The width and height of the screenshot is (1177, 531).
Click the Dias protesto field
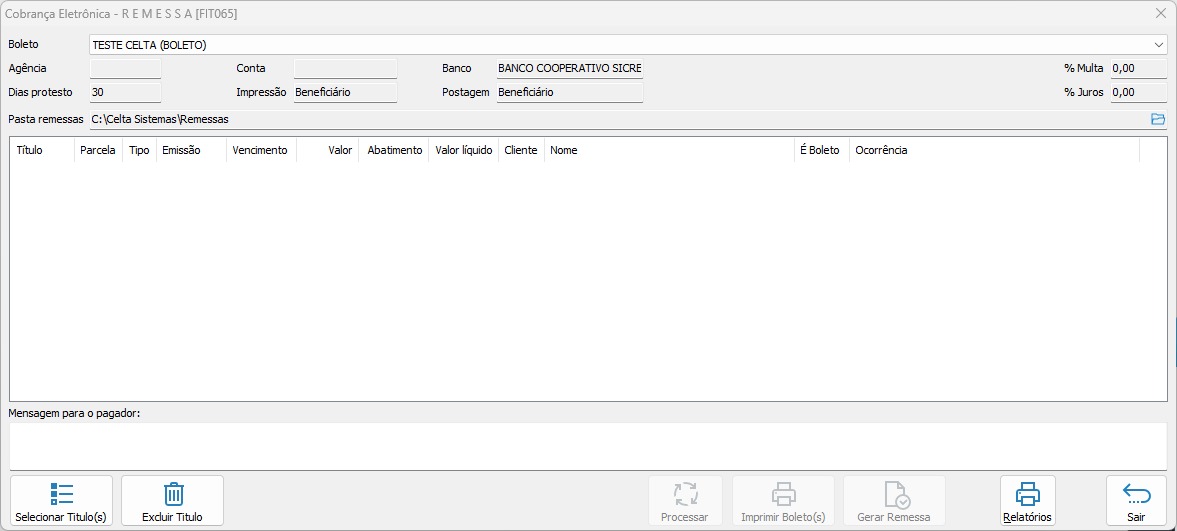125,93
